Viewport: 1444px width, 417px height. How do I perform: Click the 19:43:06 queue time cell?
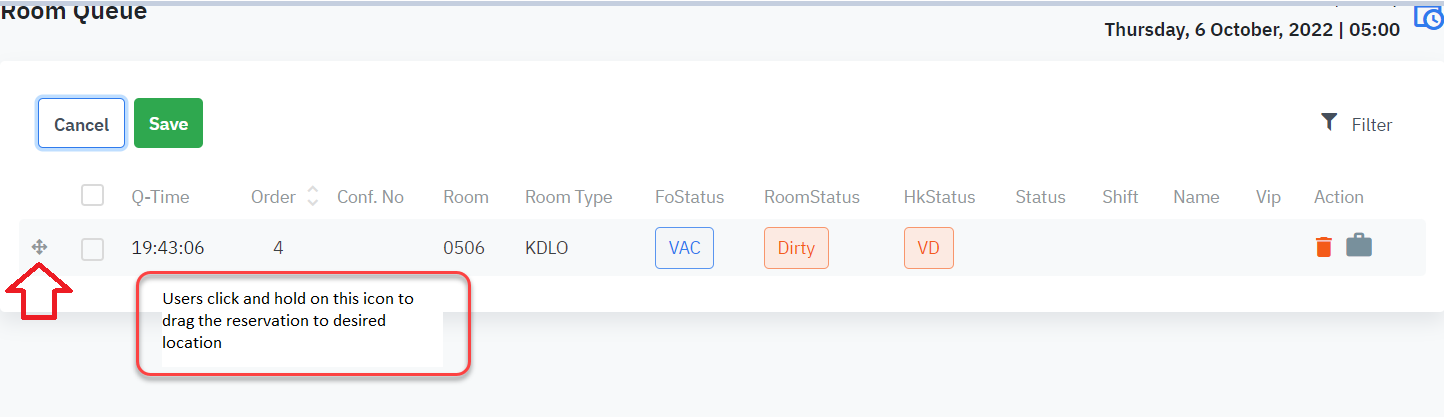tap(168, 248)
